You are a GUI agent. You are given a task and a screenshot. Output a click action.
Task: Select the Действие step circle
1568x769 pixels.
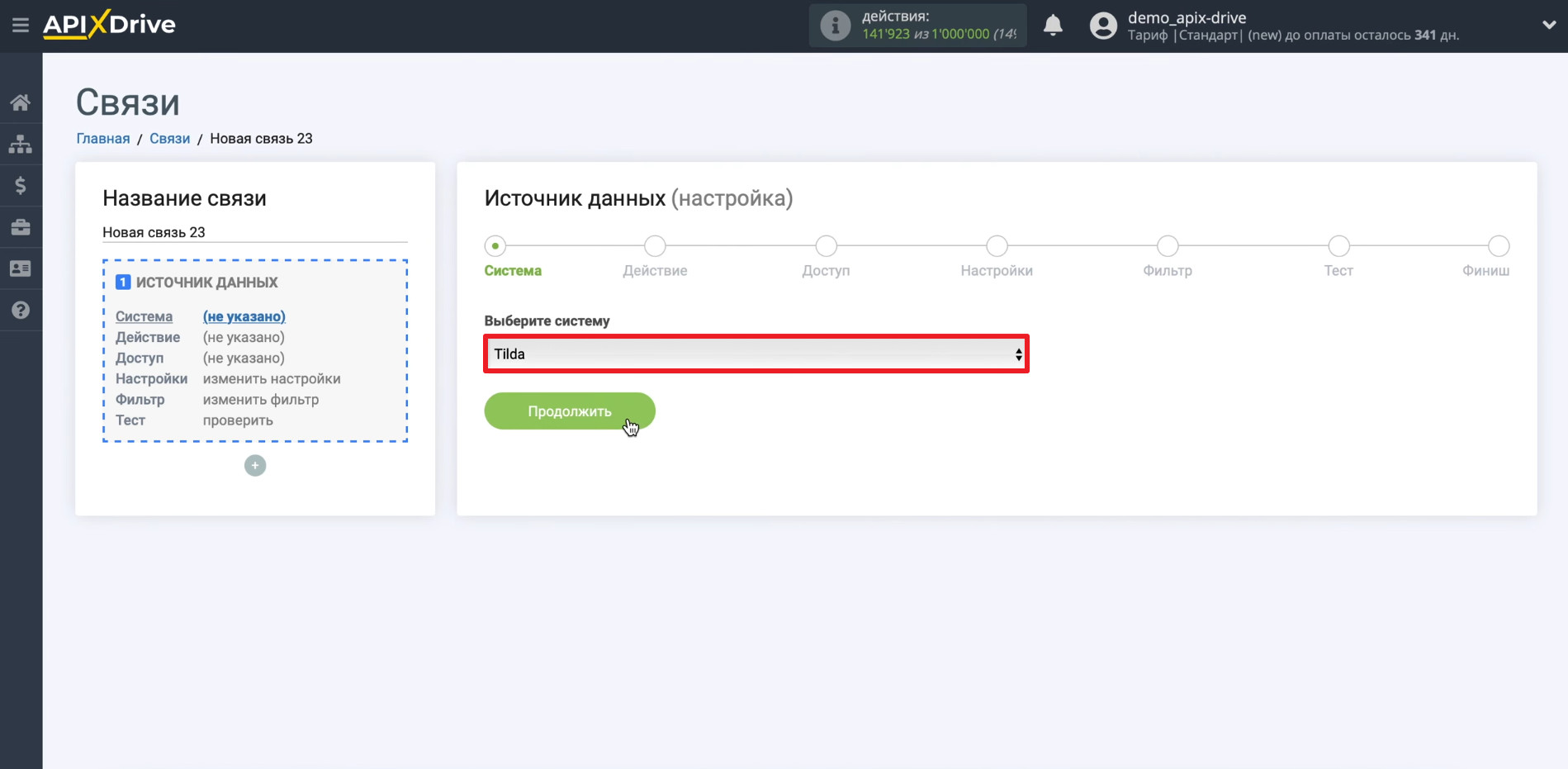coord(655,246)
